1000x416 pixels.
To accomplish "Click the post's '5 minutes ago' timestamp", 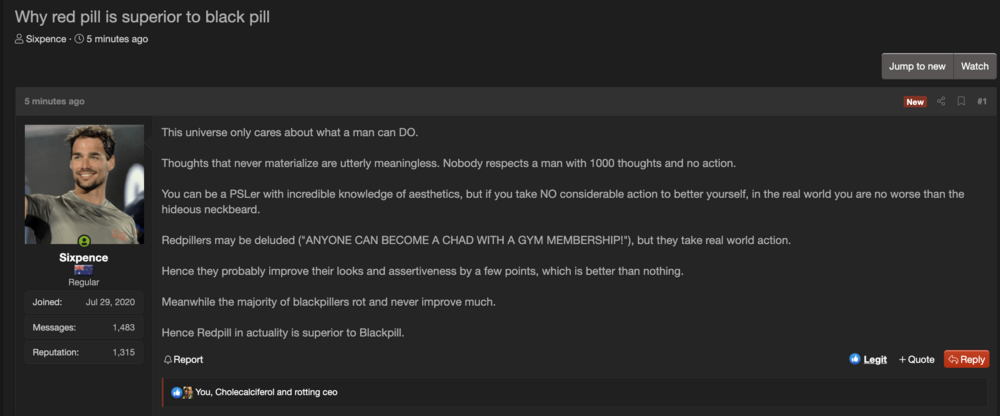I will 54,101.
